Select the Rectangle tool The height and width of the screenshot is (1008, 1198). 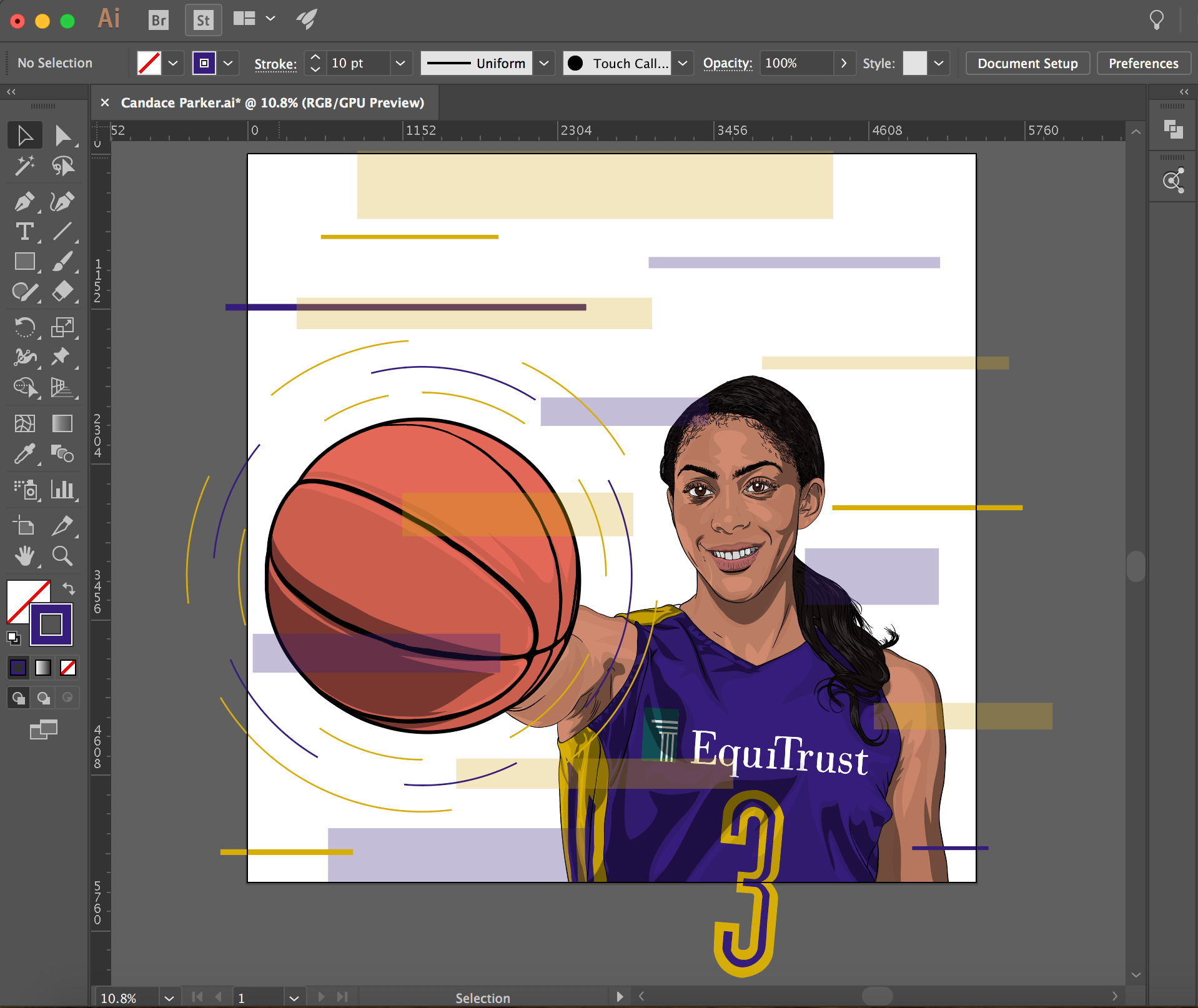[x=25, y=261]
